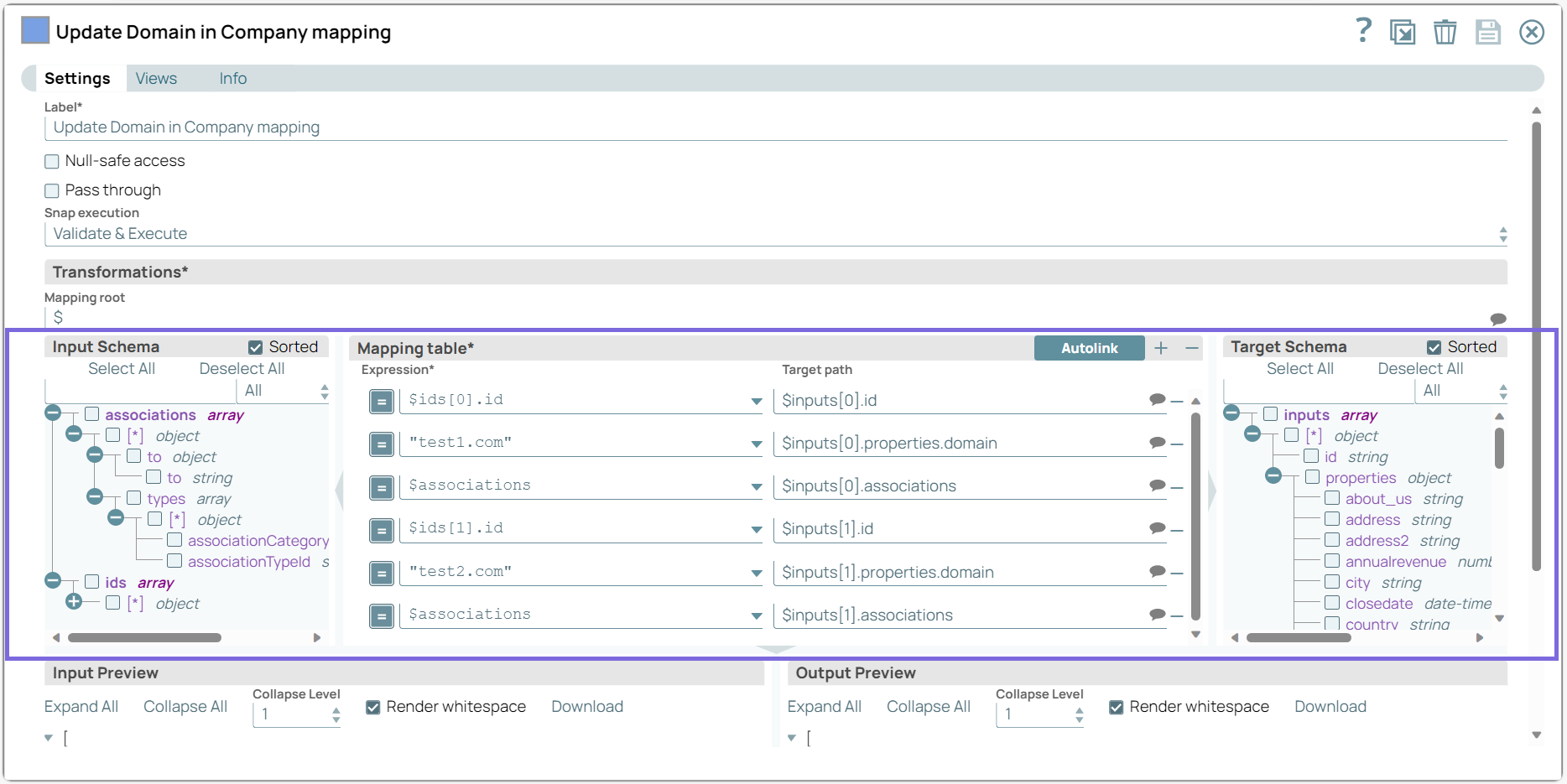Toggle expression button for "test2.com" row
Image resolution: width=1567 pixels, height=784 pixels.
[x=382, y=574]
